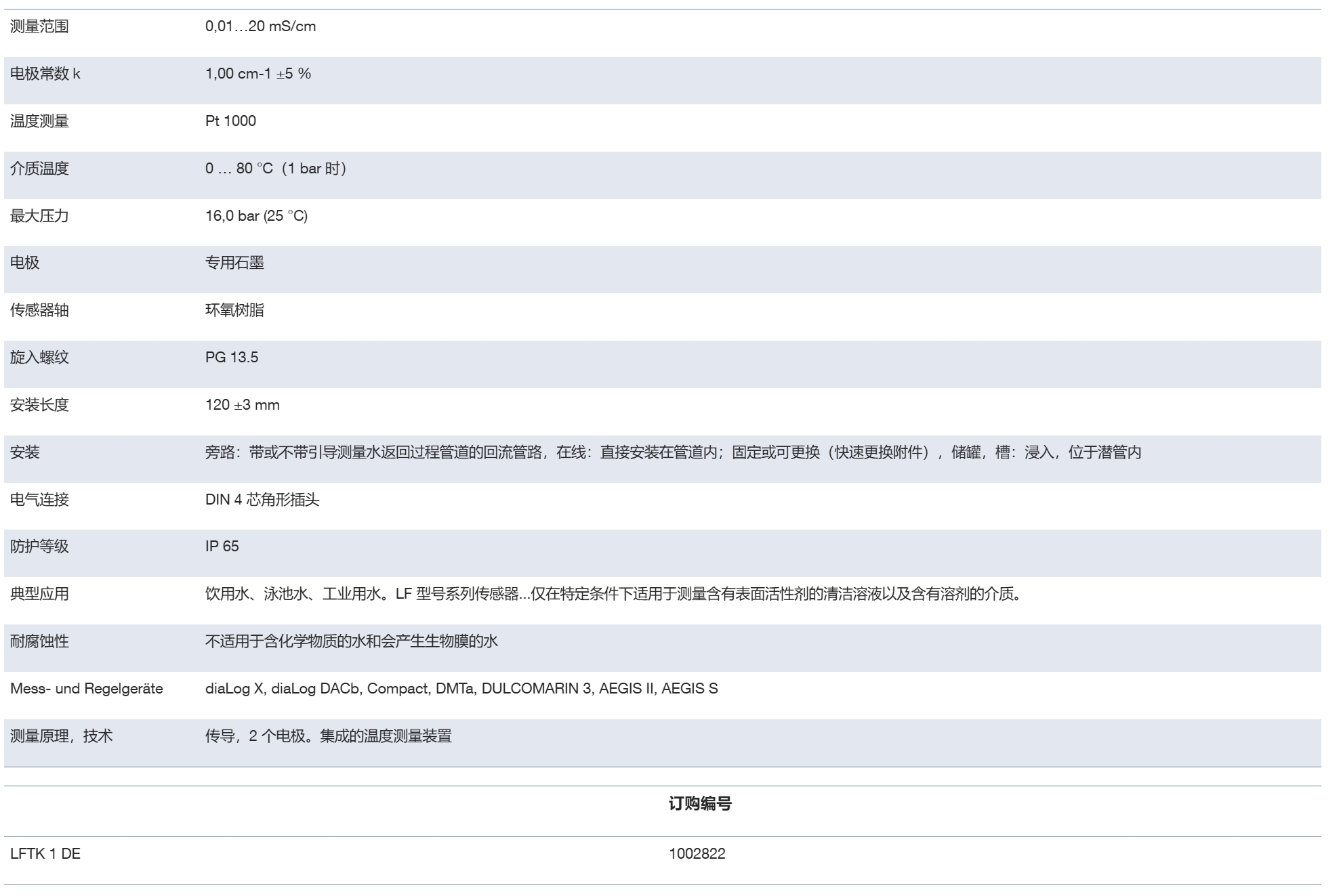Select the 测量原理，技术 label
The image size is (1341, 896).
[61, 736]
